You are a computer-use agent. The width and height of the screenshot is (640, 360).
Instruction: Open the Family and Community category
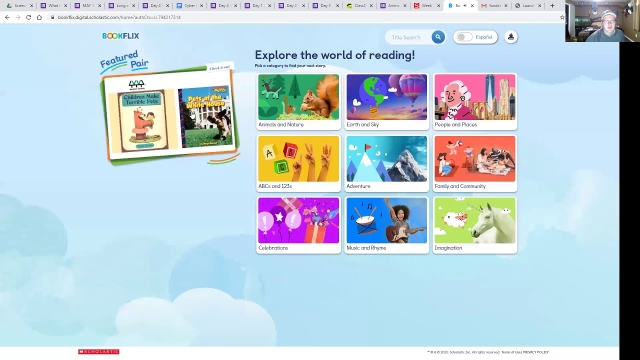point(475,163)
